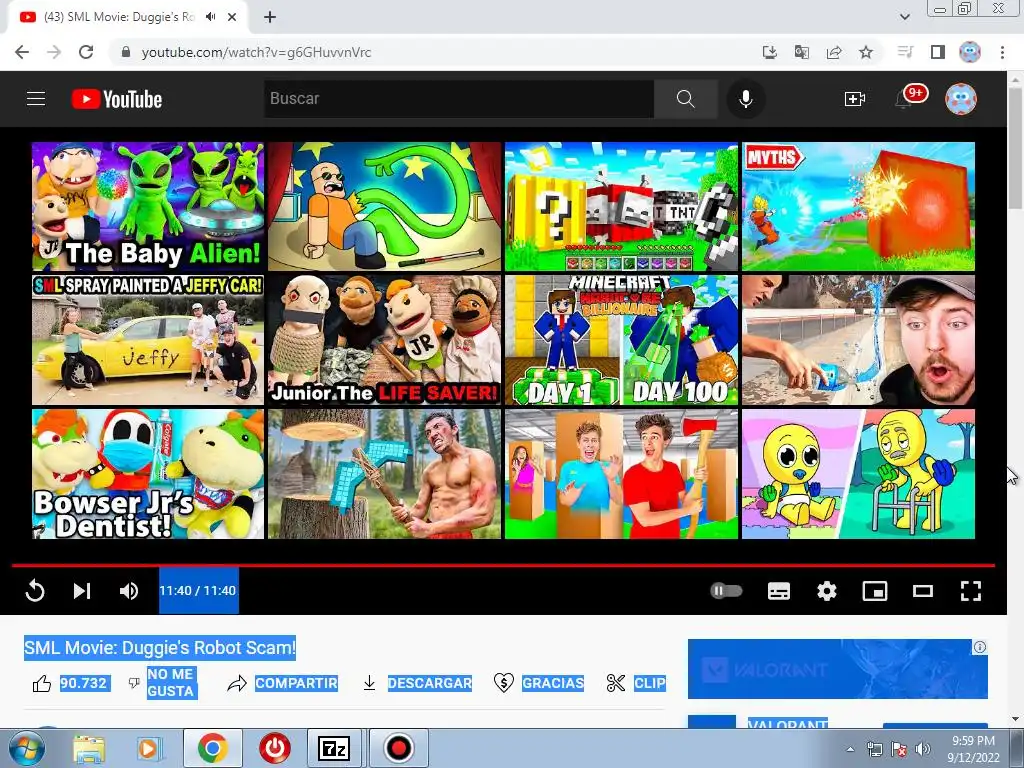Click NO ME GUSTA dislike button
The width and height of the screenshot is (1024, 768).
pos(163,683)
